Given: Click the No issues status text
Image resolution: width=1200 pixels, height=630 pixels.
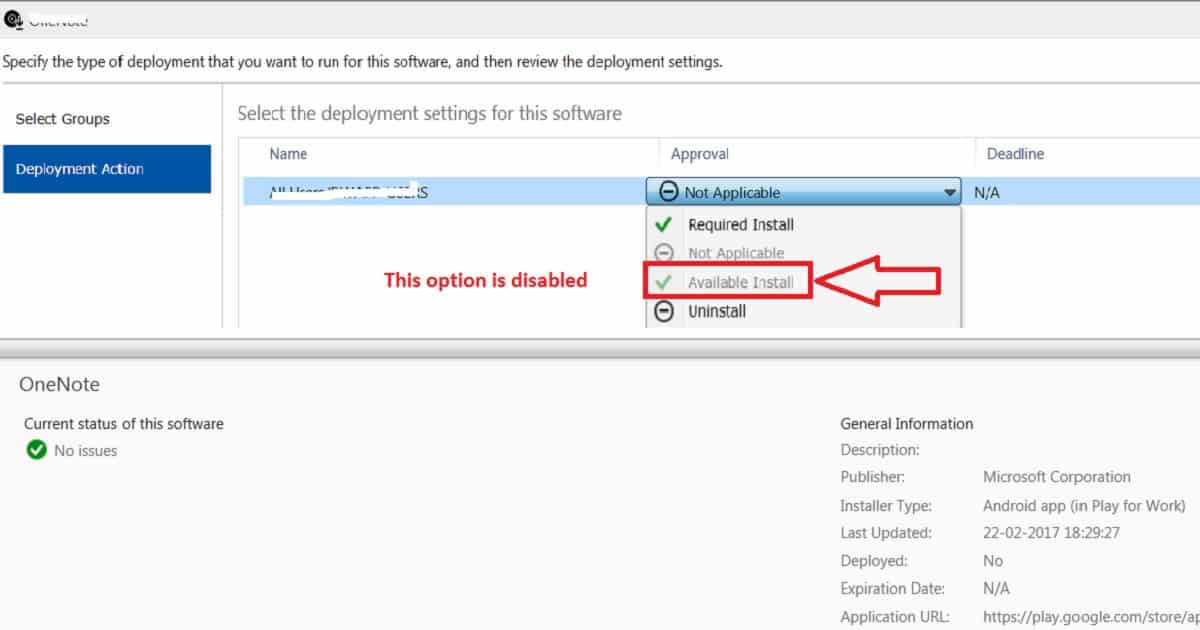Looking at the screenshot, I should point(86,451).
